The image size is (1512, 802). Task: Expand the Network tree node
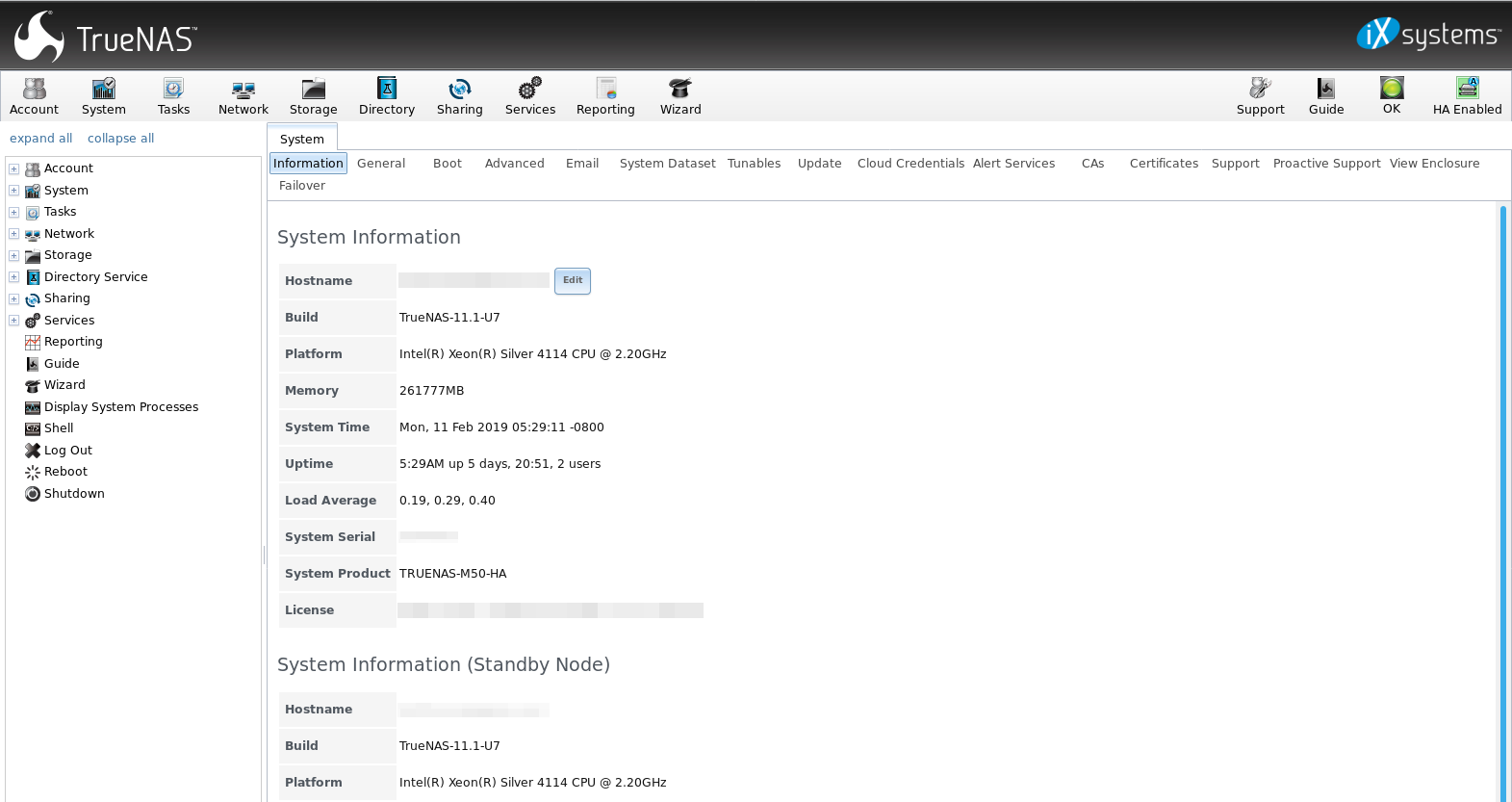pos(14,234)
